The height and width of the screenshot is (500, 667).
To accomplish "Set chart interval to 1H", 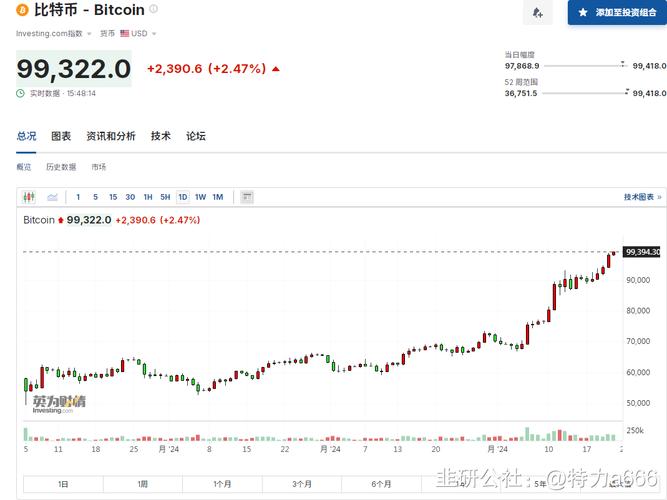I will click(x=148, y=197).
